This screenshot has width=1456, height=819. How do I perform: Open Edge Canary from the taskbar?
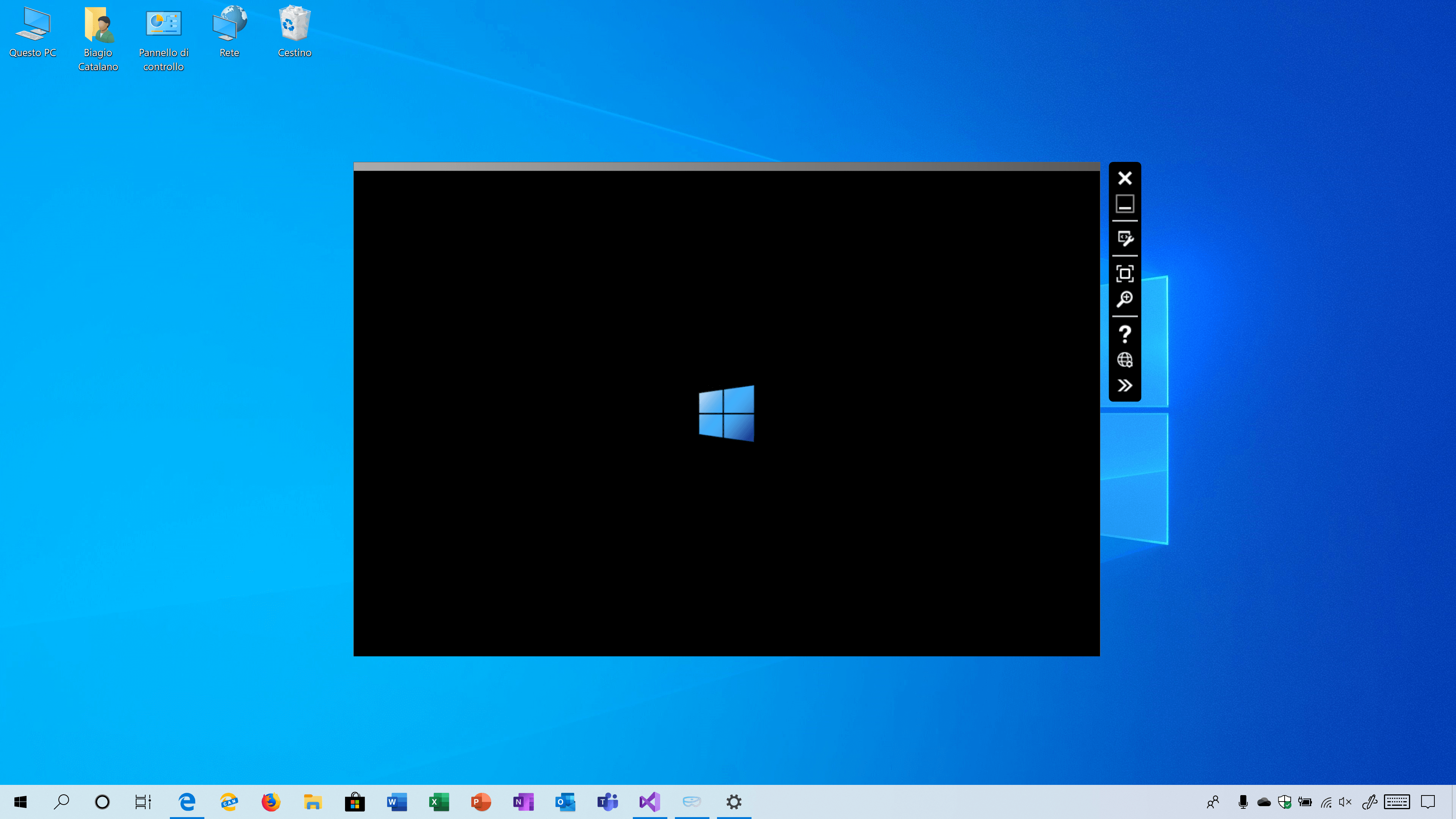coord(229,802)
